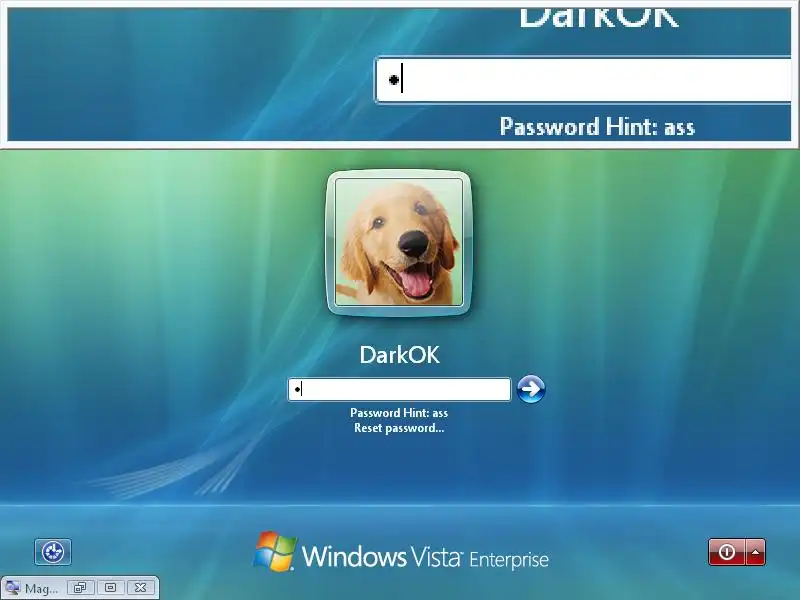Restore the Magnifier window button
This screenshot has height=600, width=800.
[x=80, y=588]
